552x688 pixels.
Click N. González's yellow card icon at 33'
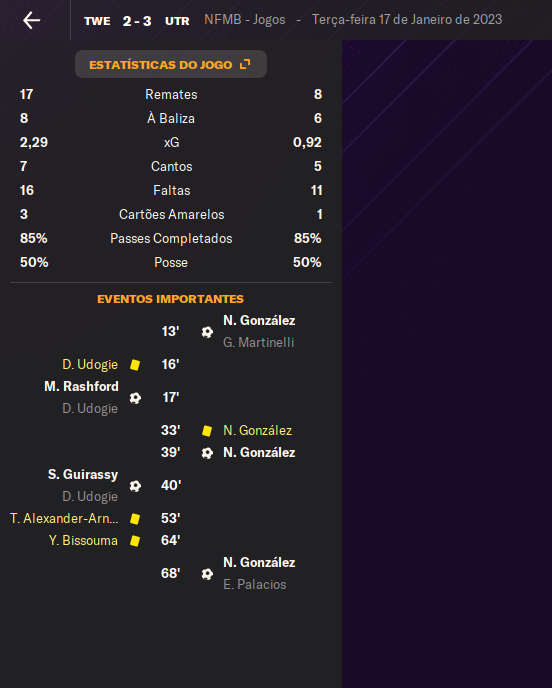coord(207,430)
